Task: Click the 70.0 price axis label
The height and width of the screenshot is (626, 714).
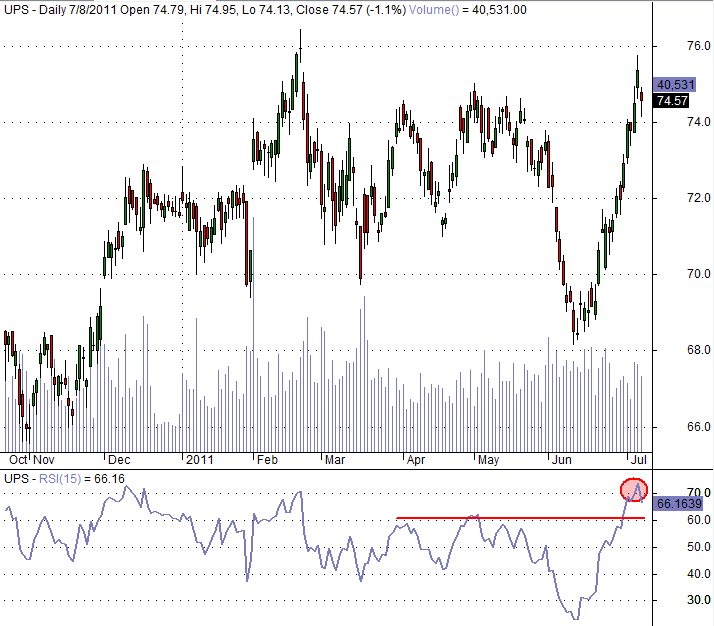Action: tap(698, 274)
